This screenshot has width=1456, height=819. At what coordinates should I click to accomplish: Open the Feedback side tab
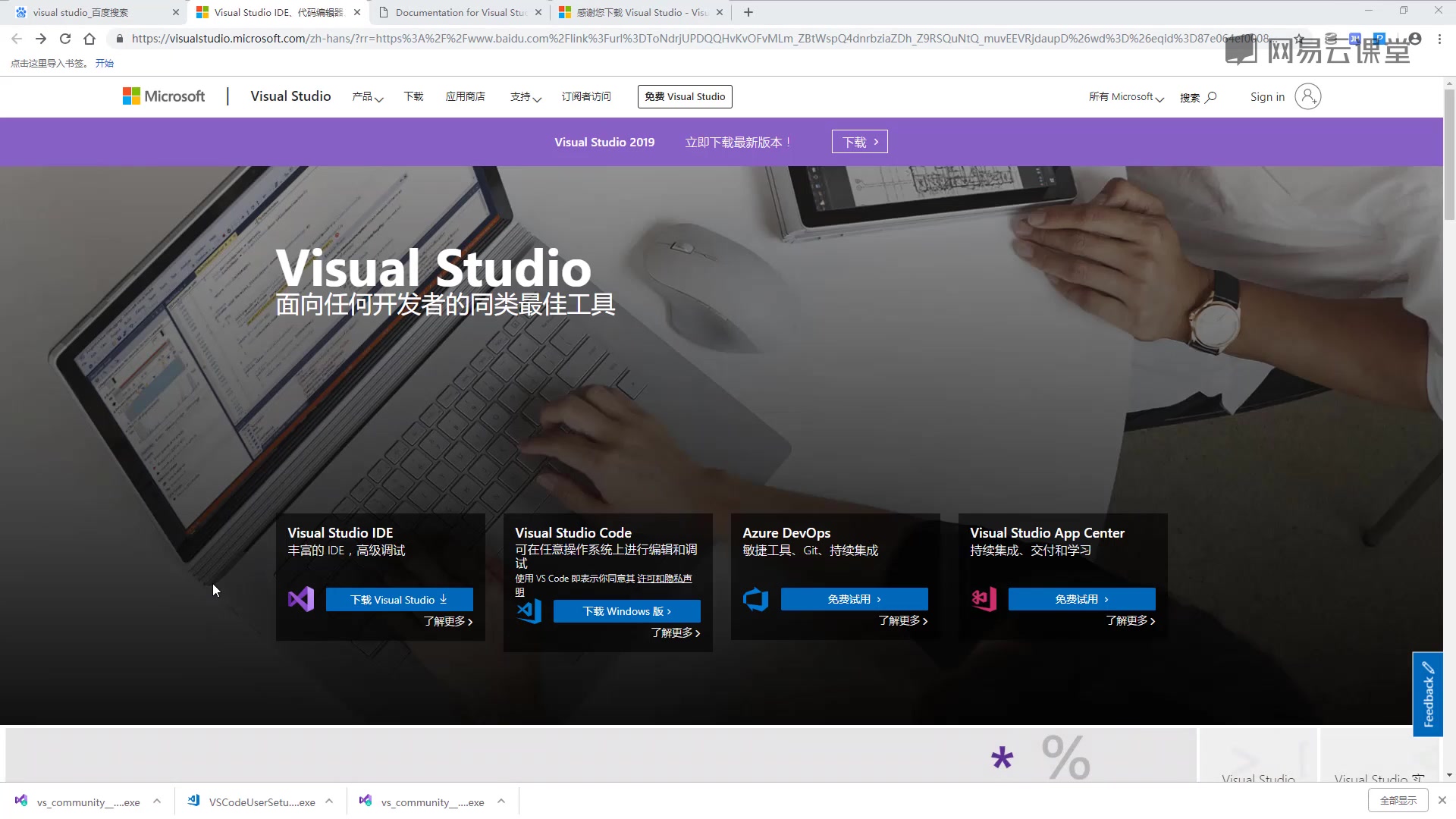pos(1428,694)
